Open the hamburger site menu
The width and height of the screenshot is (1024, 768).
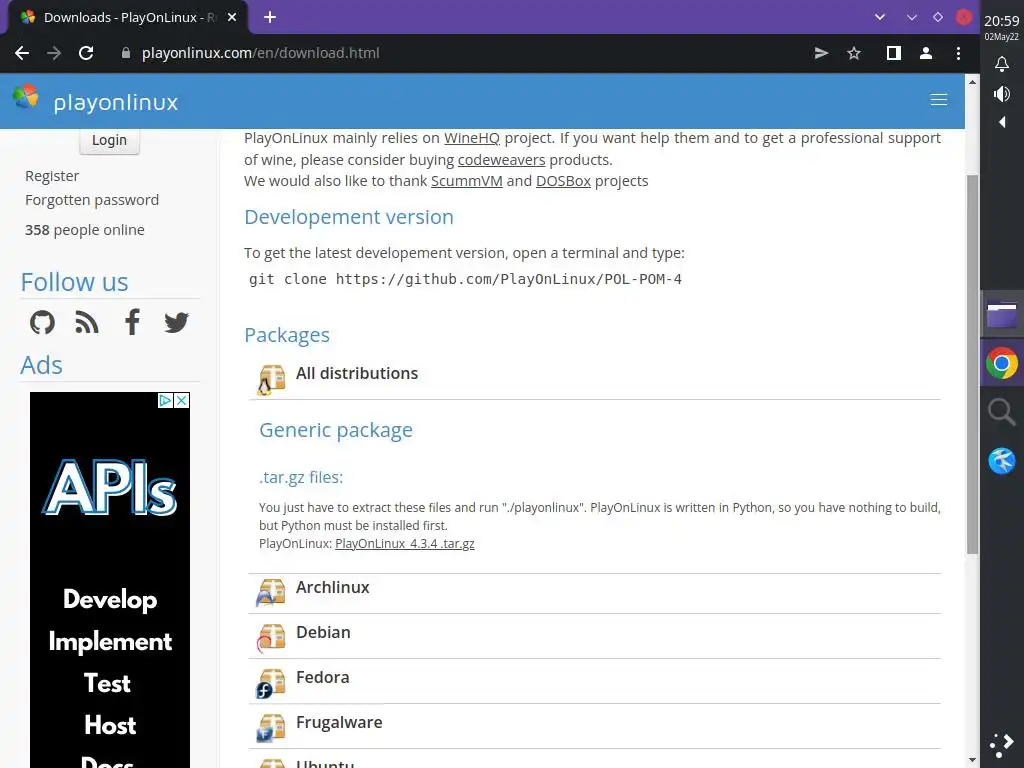point(938,99)
